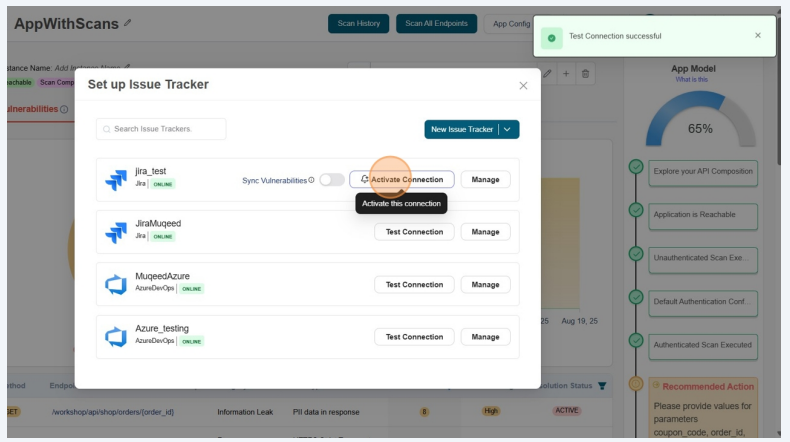Open Manage for Azure_testing tracker
The height and width of the screenshot is (442, 790).
pyautogui.click(x=485, y=337)
